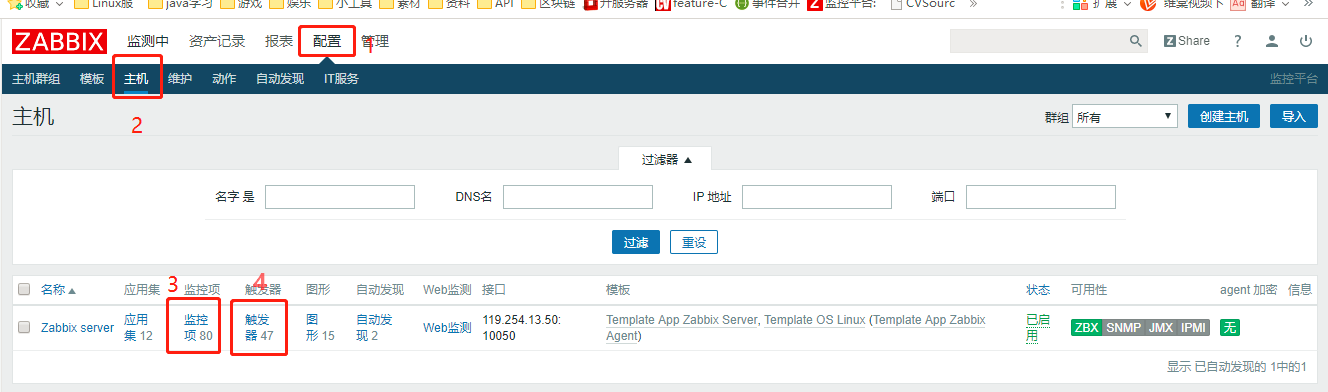The width and height of the screenshot is (1328, 392).
Task: Select the 主机 submenu
Action: pyautogui.click(x=136, y=79)
